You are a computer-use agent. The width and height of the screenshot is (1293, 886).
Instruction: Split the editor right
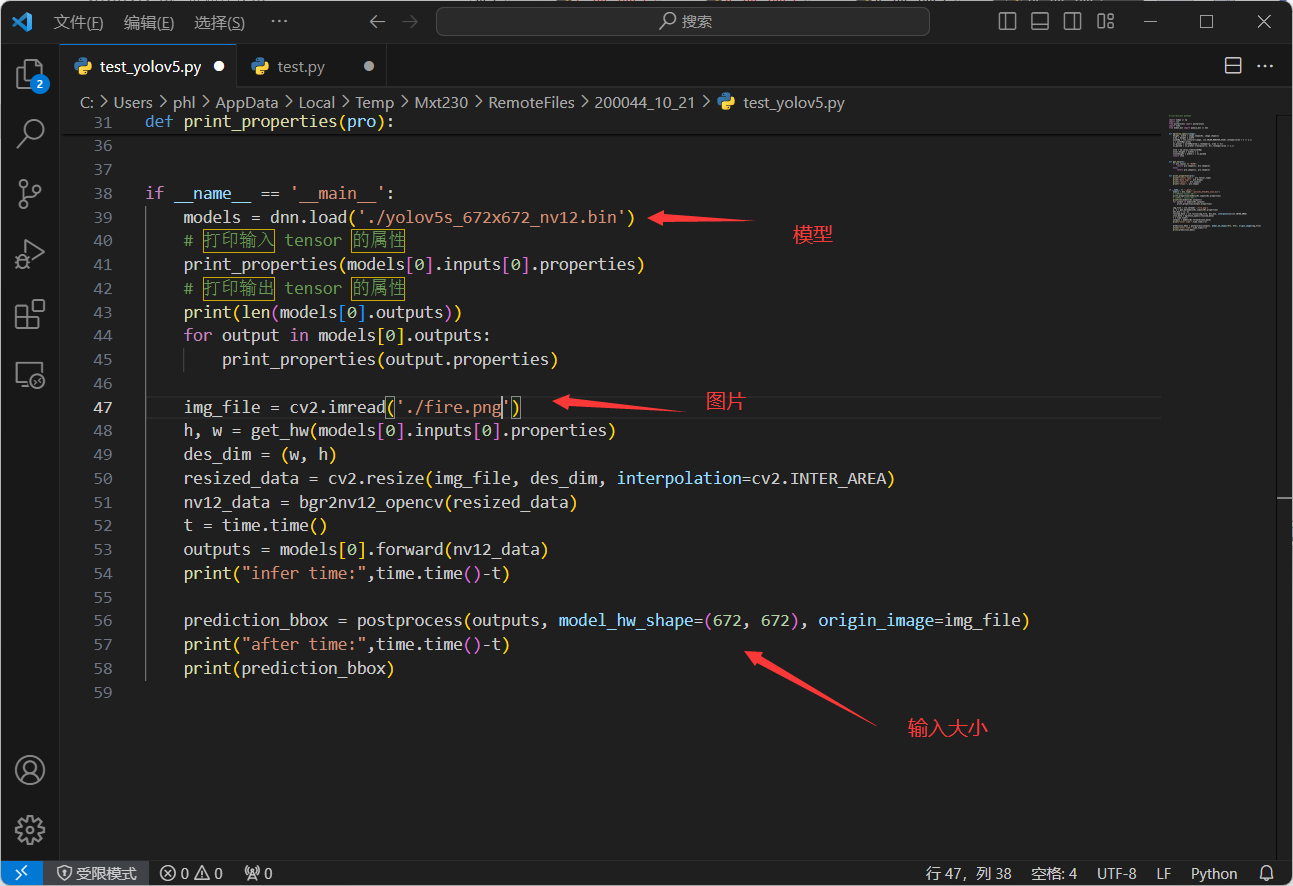[1233, 66]
